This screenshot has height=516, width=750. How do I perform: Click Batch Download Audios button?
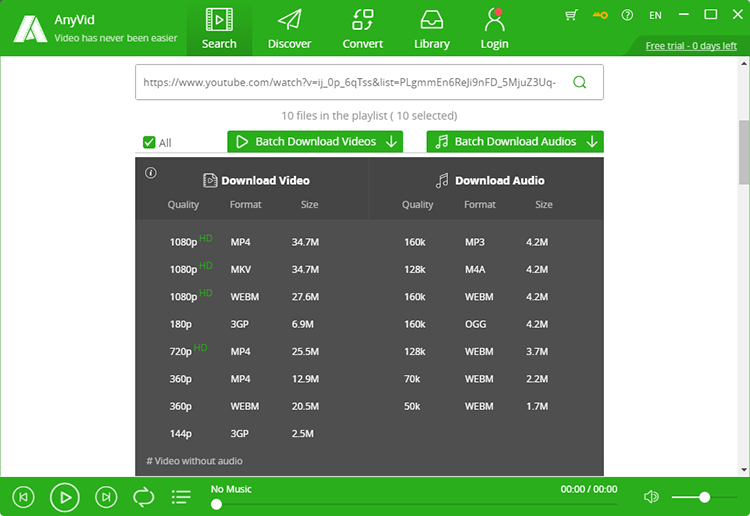click(515, 142)
